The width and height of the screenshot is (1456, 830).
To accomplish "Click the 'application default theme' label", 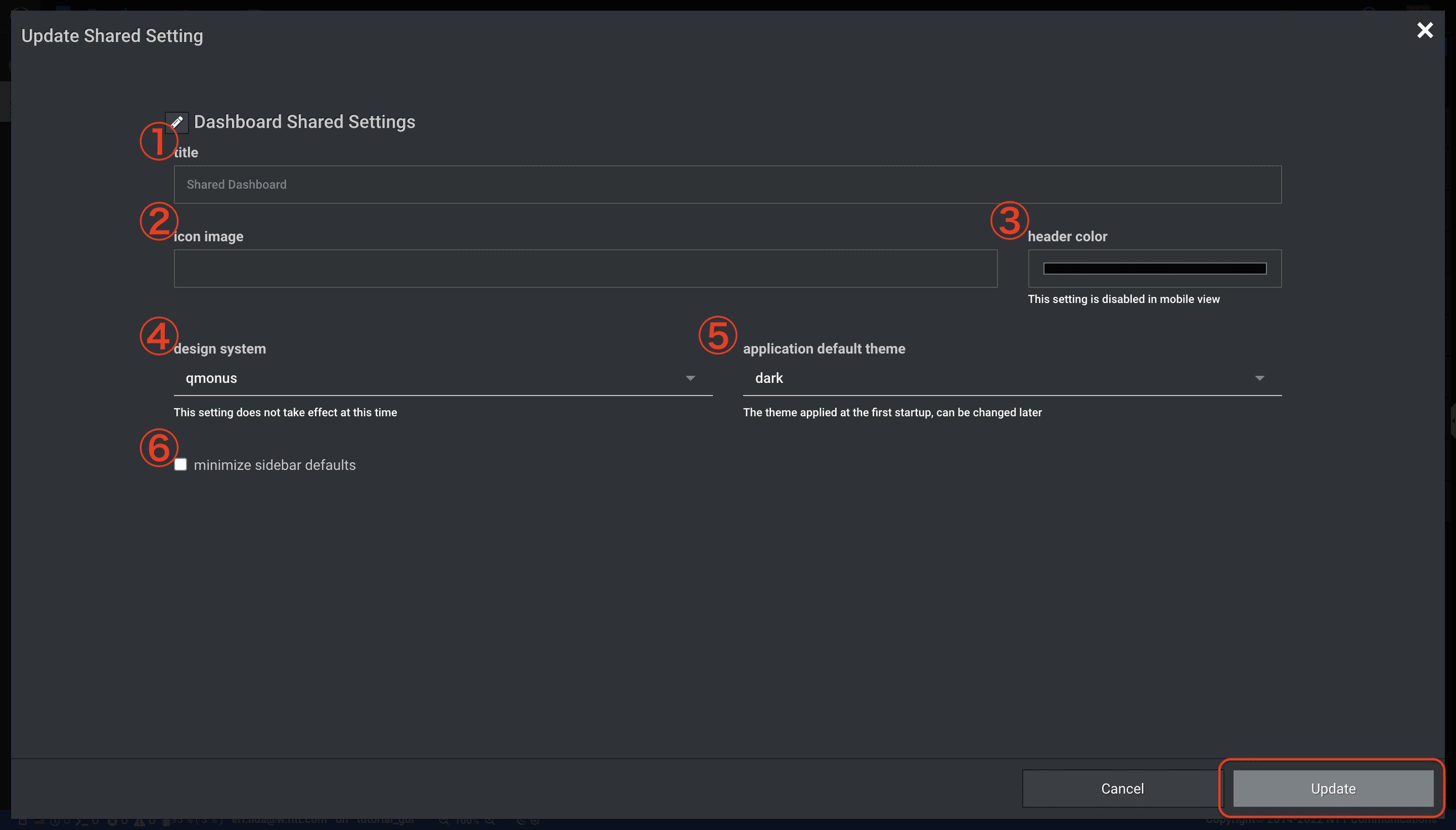I will (824, 349).
